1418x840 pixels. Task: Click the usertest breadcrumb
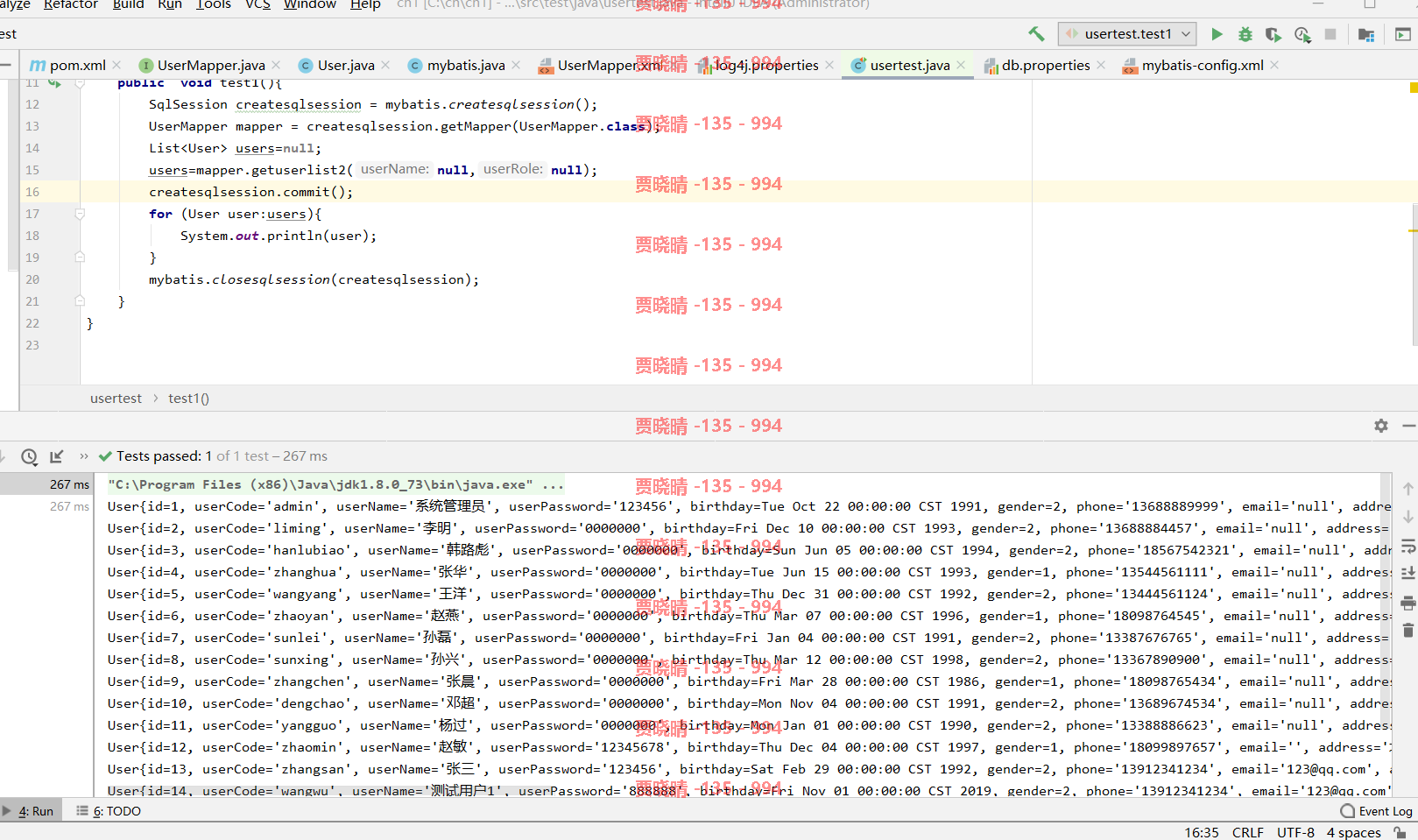coord(116,399)
